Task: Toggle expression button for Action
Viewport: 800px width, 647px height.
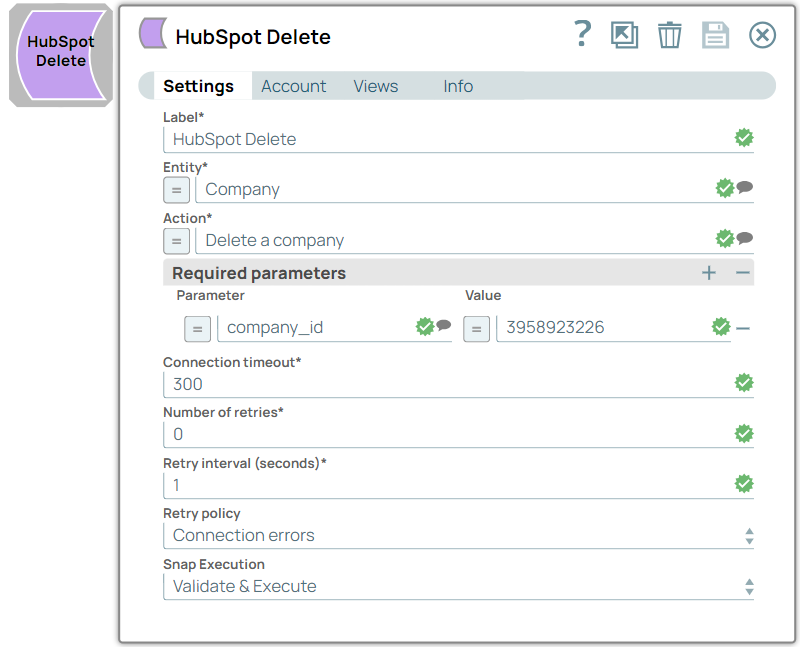Action: [177, 241]
